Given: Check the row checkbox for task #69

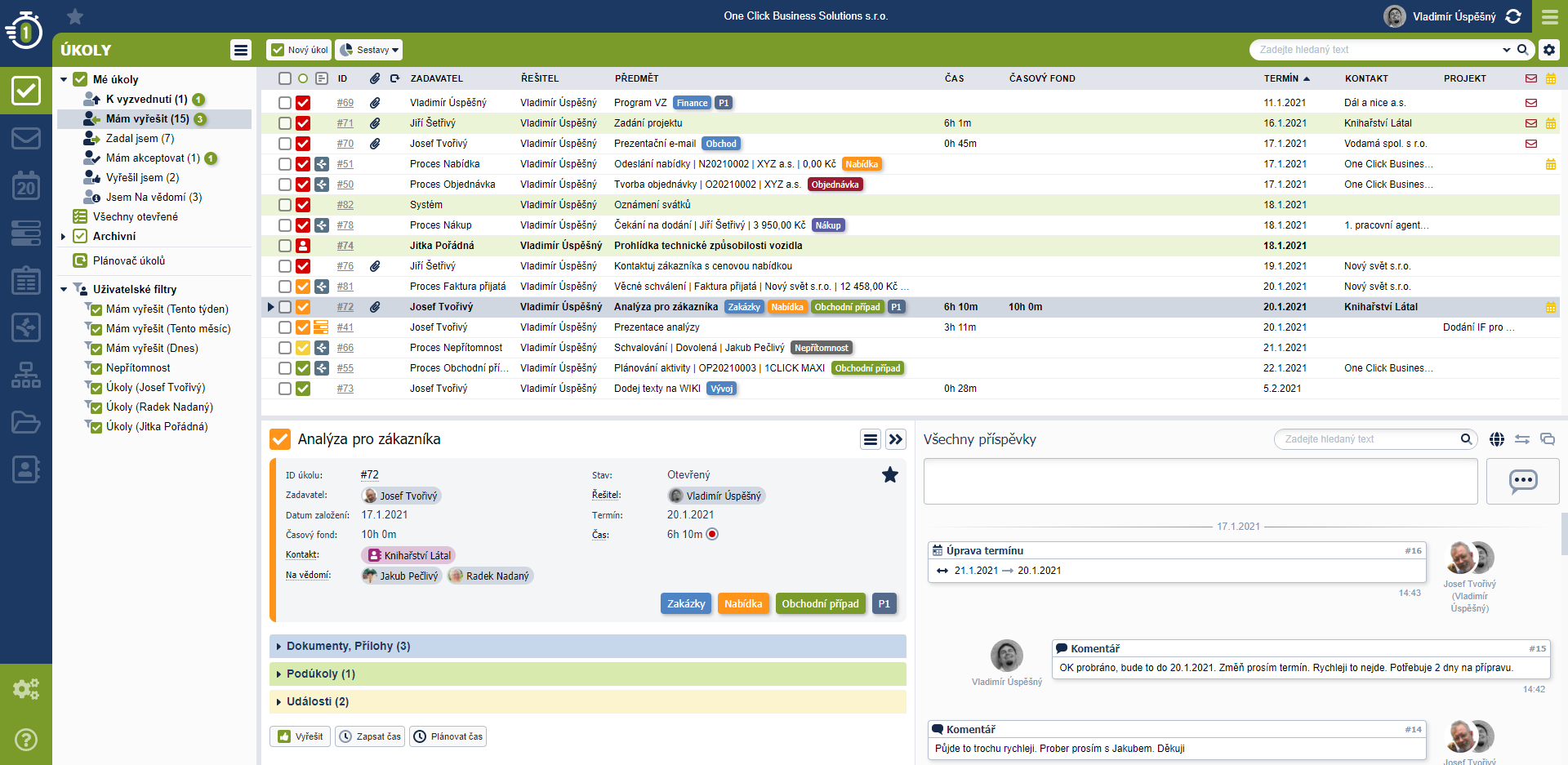Looking at the screenshot, I should tap(285, 103).
